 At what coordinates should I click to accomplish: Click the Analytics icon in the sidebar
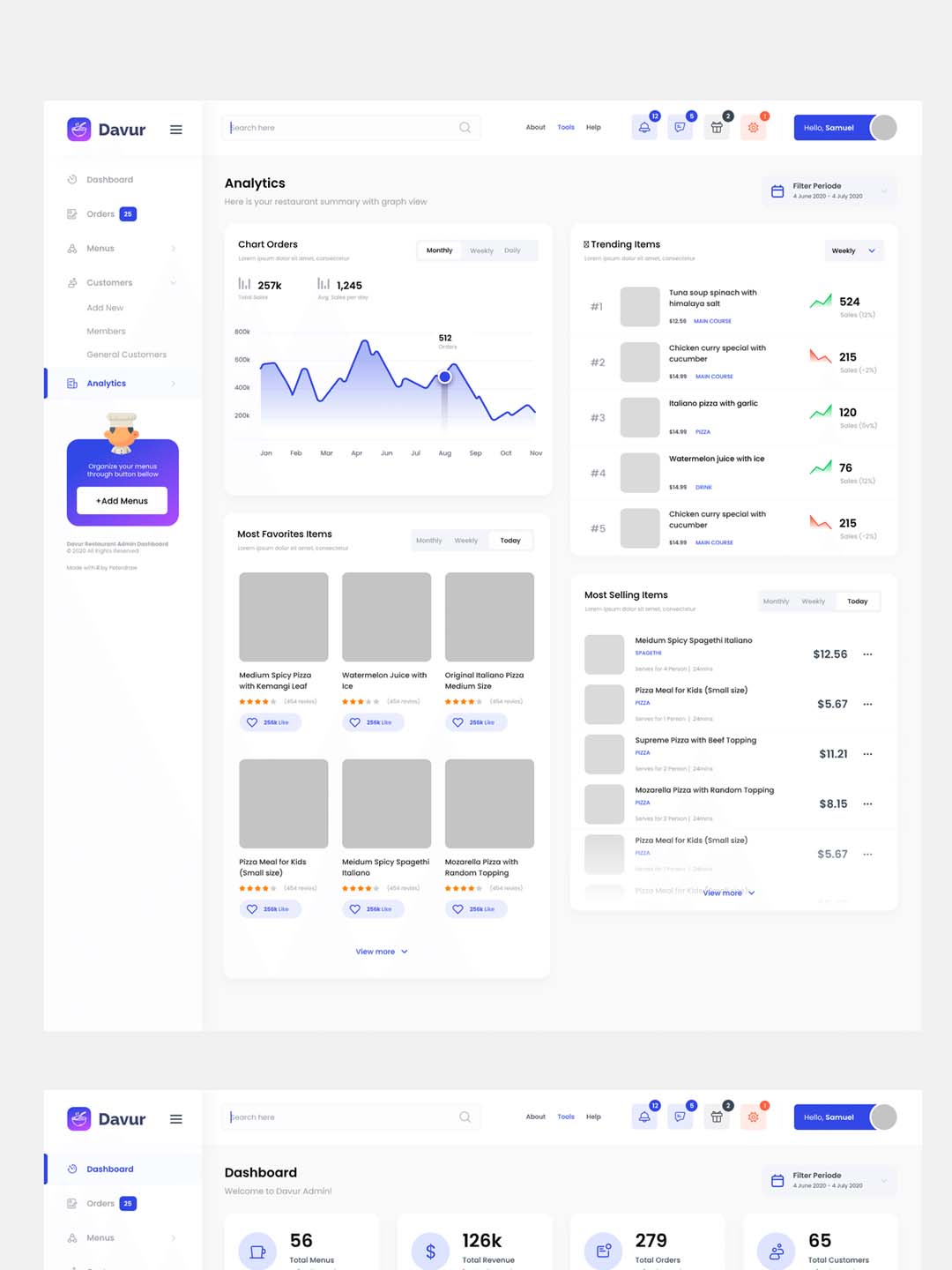click(72, 384)
